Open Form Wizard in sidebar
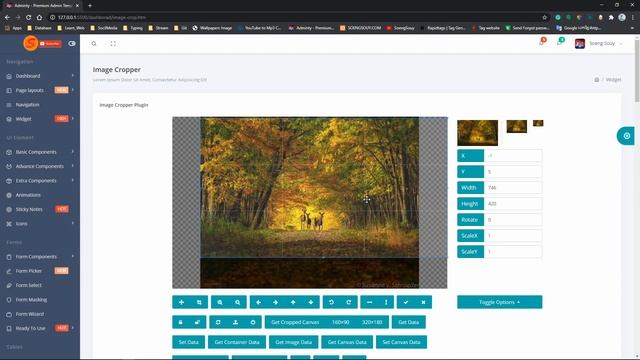Image resolution: width=640 pixels, height=360 pixels. [40, 314]
